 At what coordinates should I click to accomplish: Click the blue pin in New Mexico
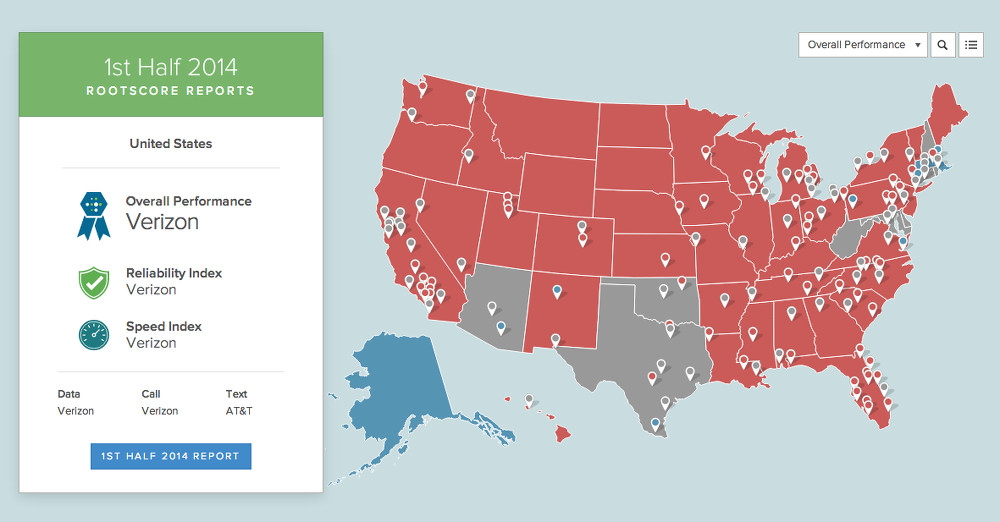click(x=557, y=291)
